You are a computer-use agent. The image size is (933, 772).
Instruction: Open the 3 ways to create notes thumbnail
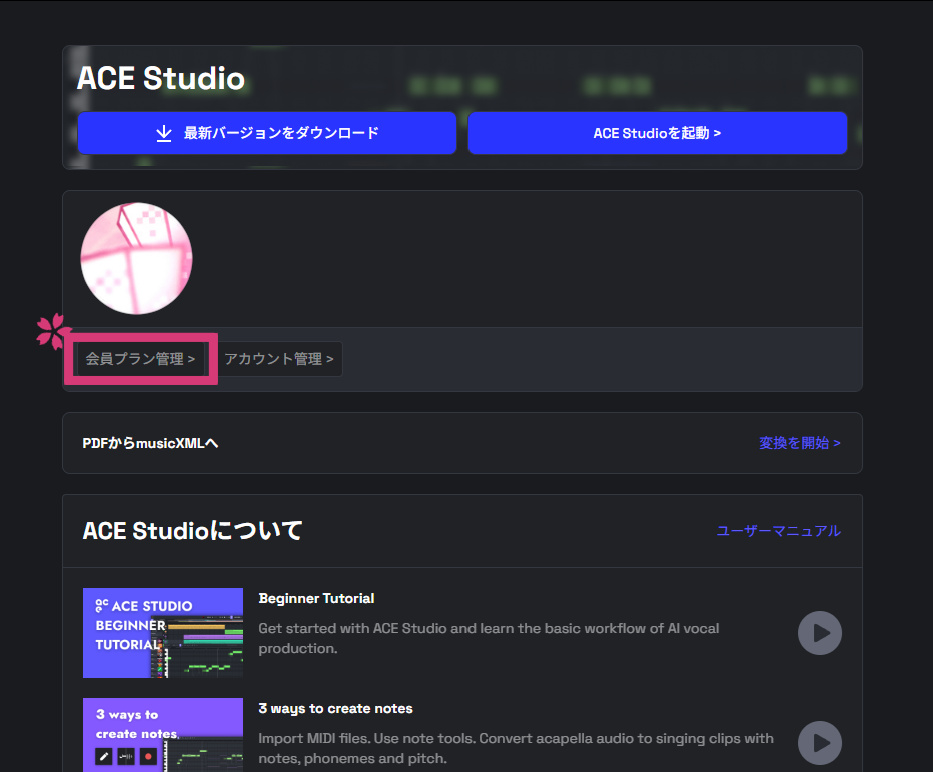[x=163, y=735]
